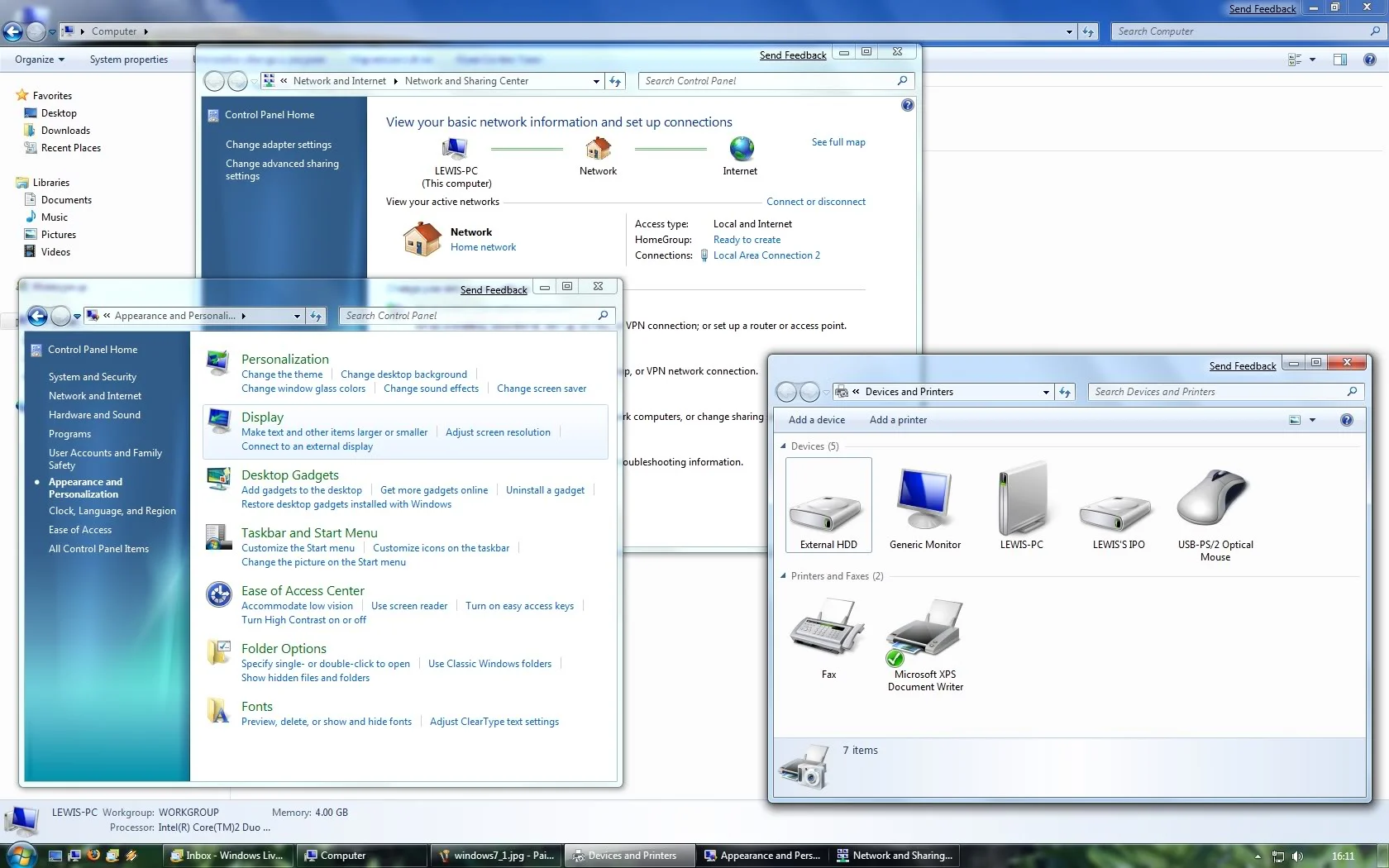Open view options dropdown arrow in Computer window
Image resolution: width=1389 pixels, height=868 pixels.
1312,60
